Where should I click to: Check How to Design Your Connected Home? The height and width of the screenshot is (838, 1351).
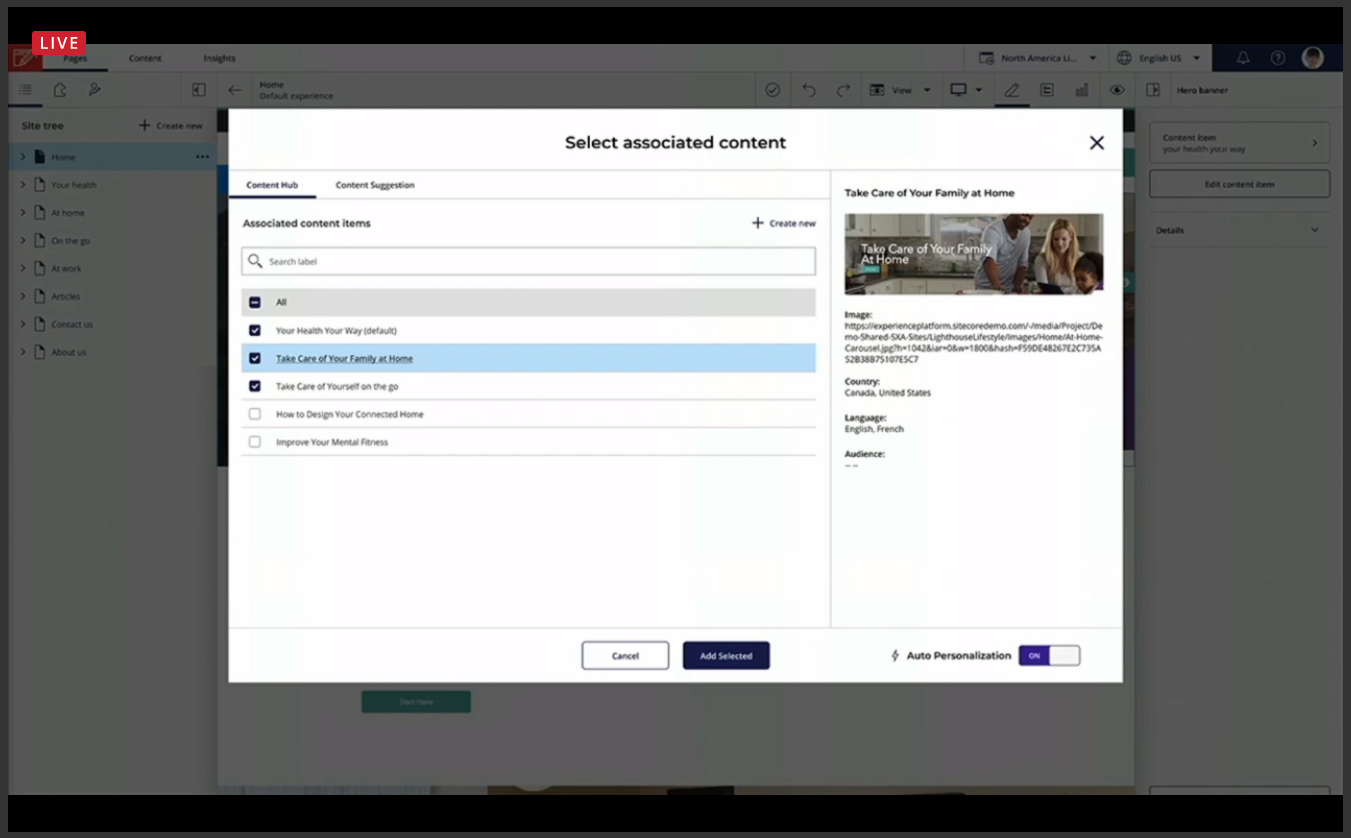coord(255,414)
